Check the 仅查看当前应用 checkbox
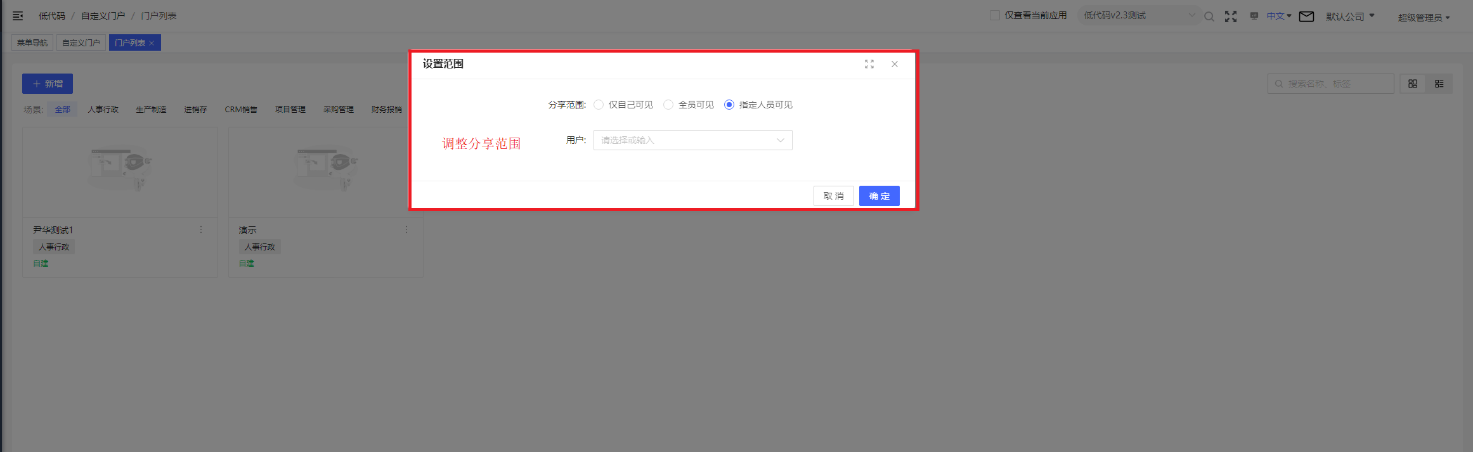The width and height of the screenshot is (1473, 452). point(995,16)
